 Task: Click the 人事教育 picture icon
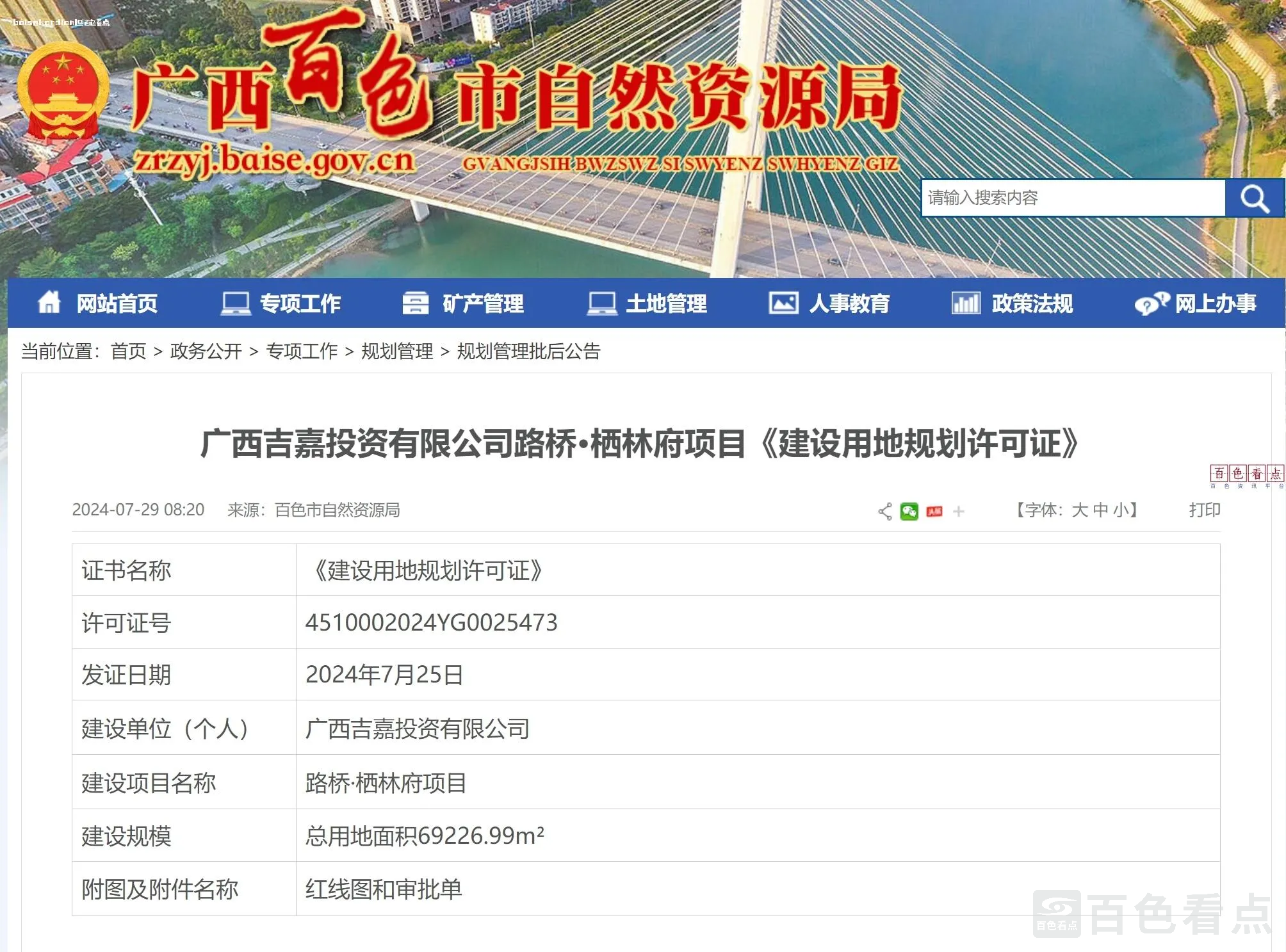[x=783, y=303]
